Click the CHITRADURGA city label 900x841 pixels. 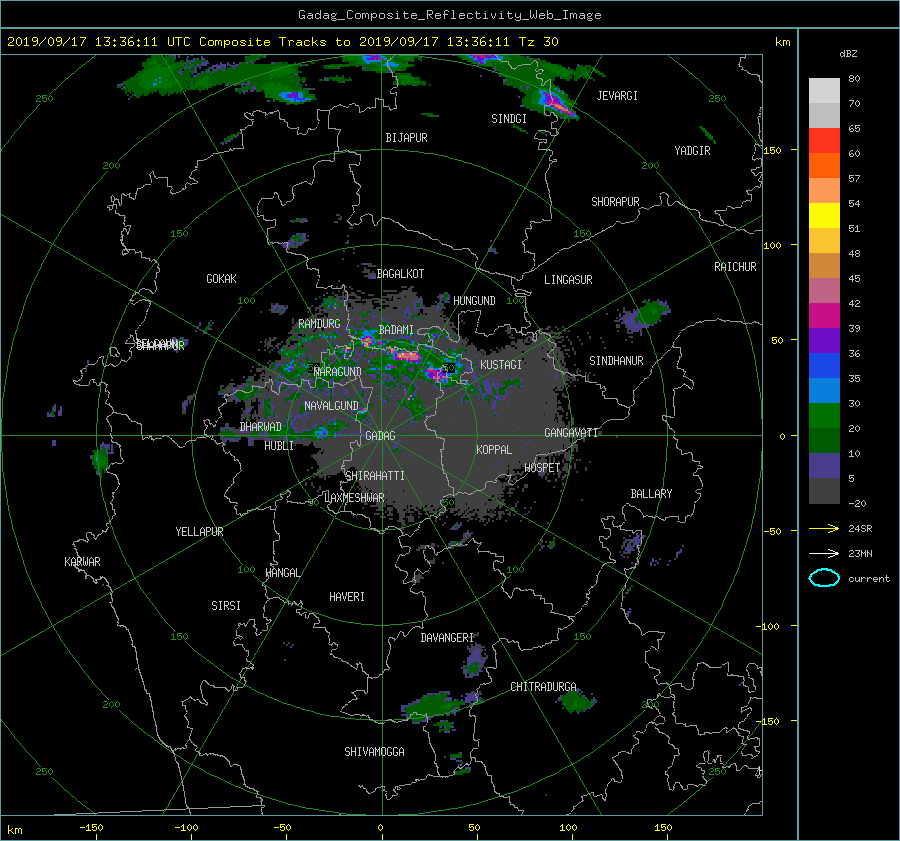click(x=543, y=687)
